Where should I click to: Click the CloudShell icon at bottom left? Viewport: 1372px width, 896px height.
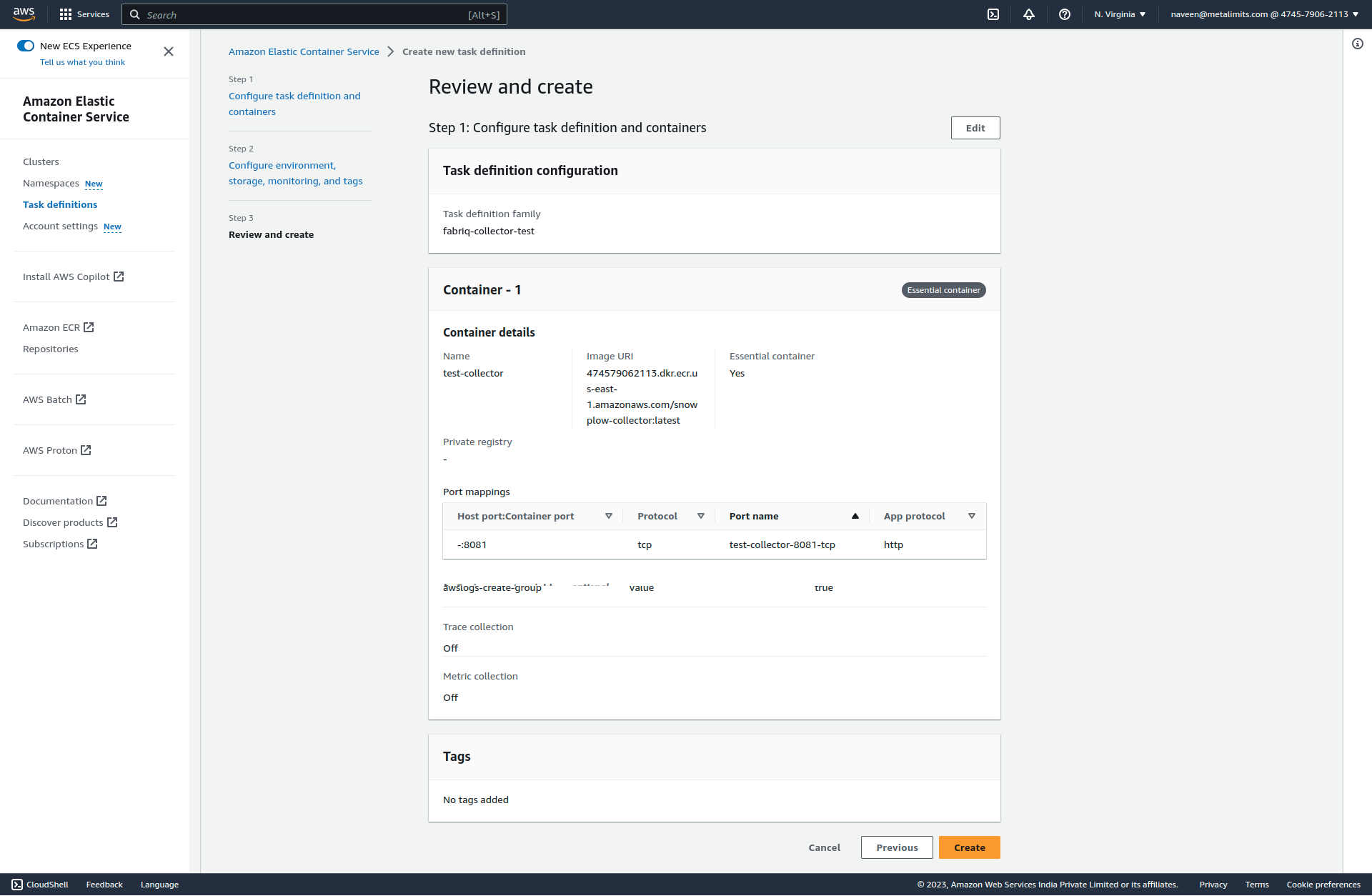pos(17,884)
